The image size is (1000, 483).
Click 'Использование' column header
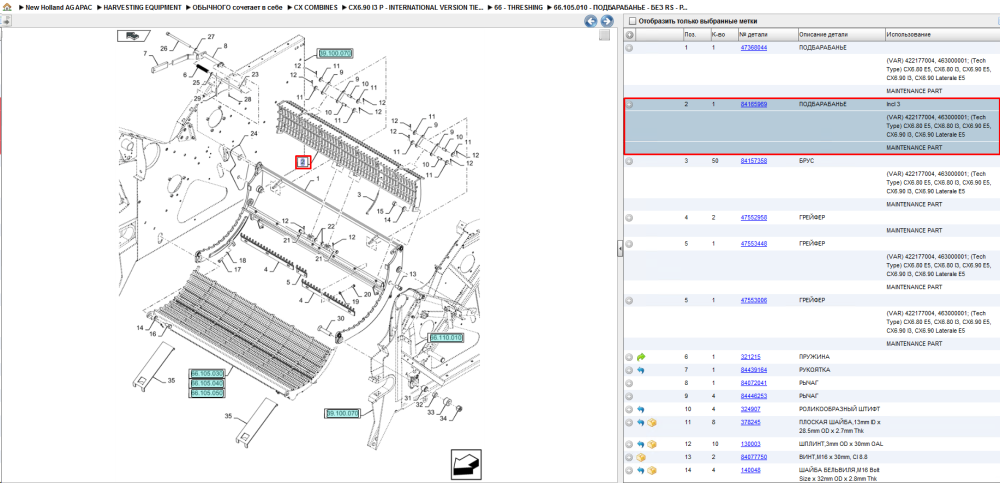click(x=941, y=34)
